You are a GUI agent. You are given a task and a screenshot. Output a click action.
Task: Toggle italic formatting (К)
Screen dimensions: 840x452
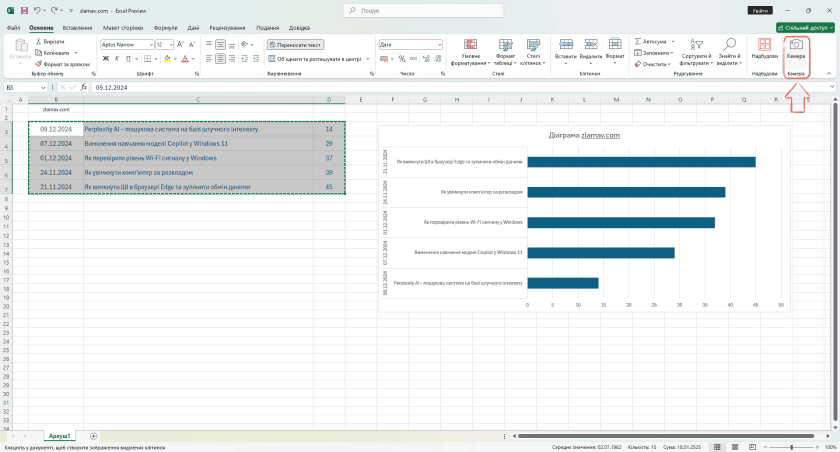click(x=117, y=58)
